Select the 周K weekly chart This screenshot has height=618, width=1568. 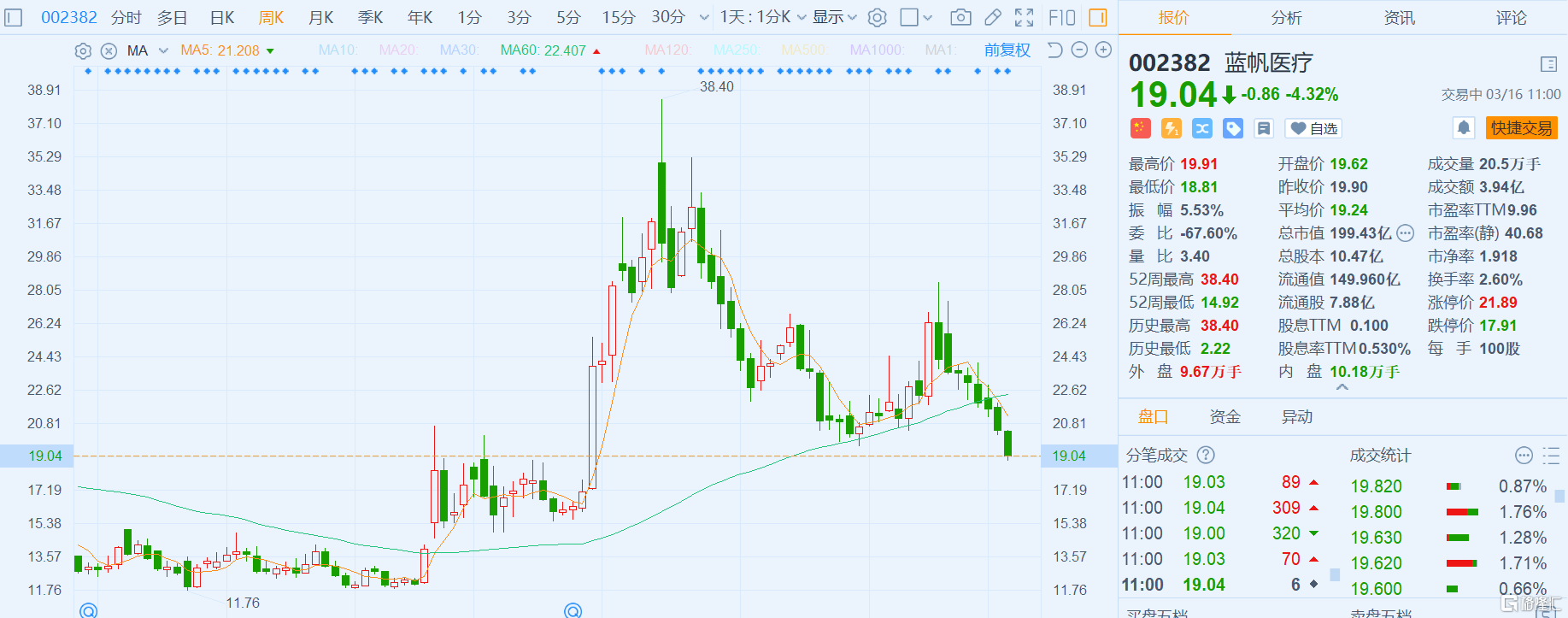click(271, 17)
